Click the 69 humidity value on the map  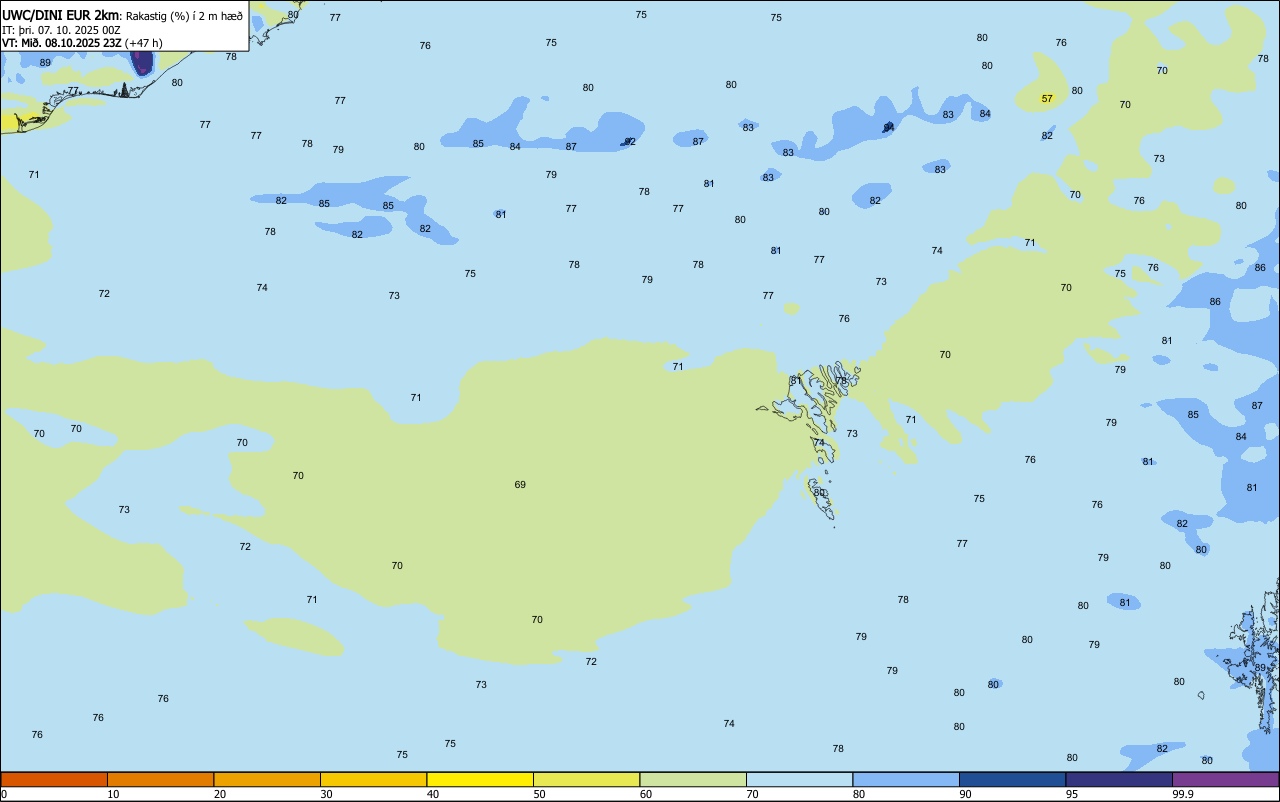520,484
